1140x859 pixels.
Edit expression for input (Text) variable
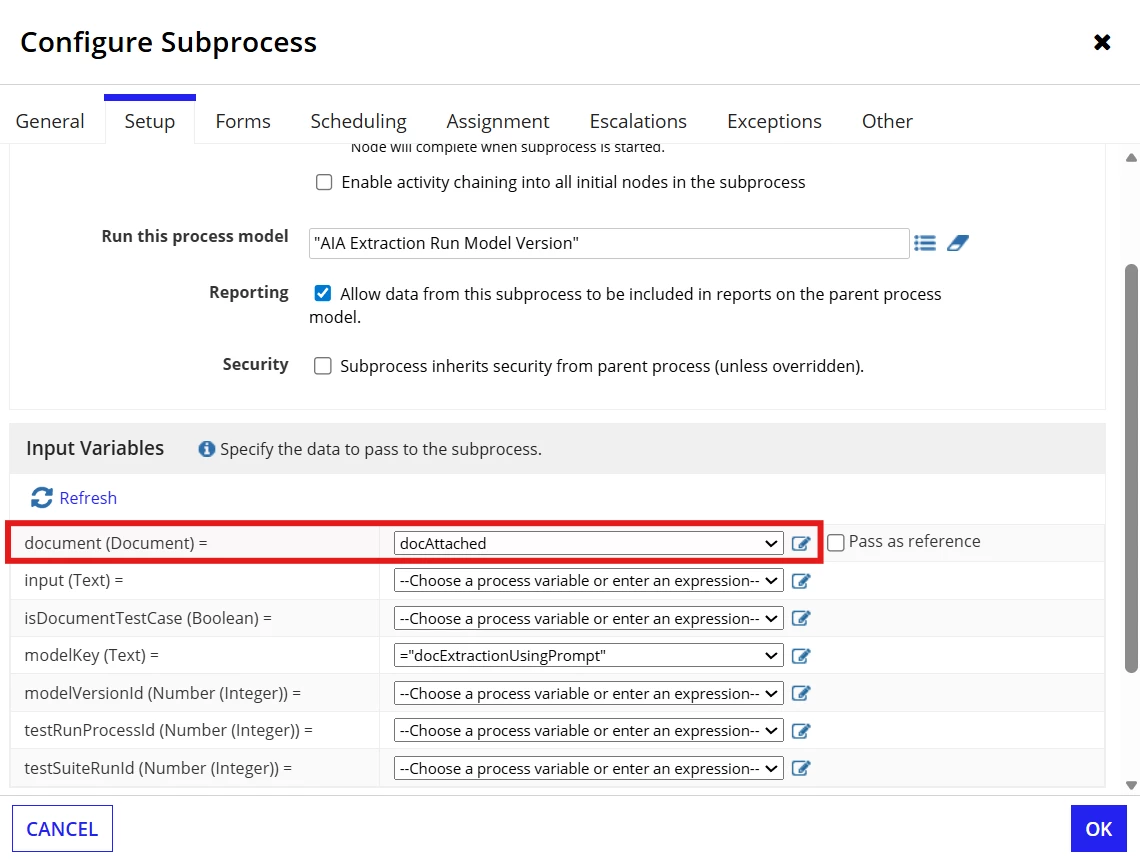coord(800,581)
